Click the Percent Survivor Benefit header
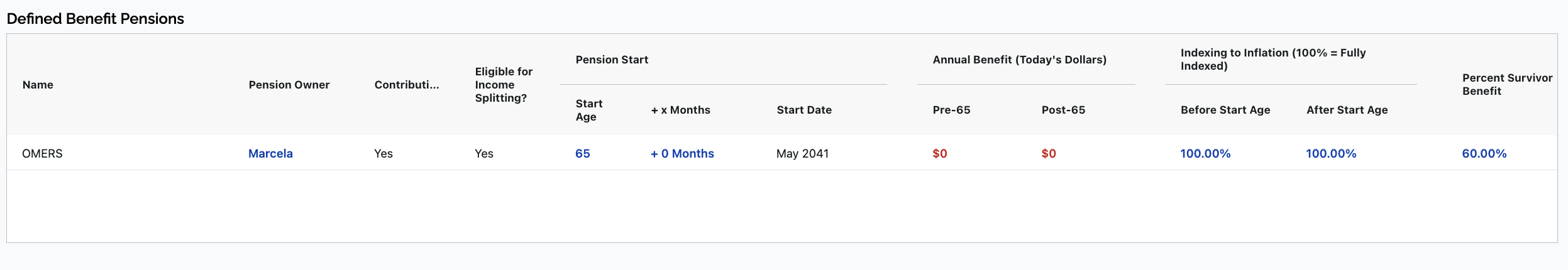Screen dimensions: 1568x270 point(1507,84)
